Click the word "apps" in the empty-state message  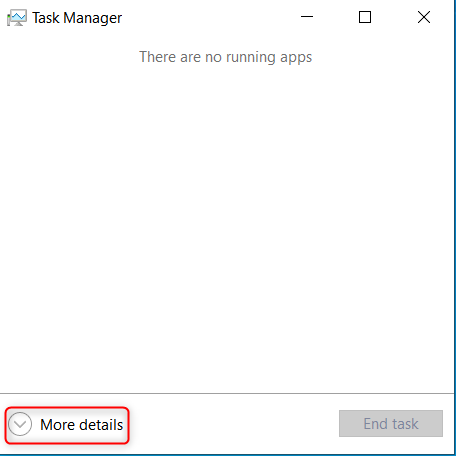pyautogui.click(x=296, y=58)
